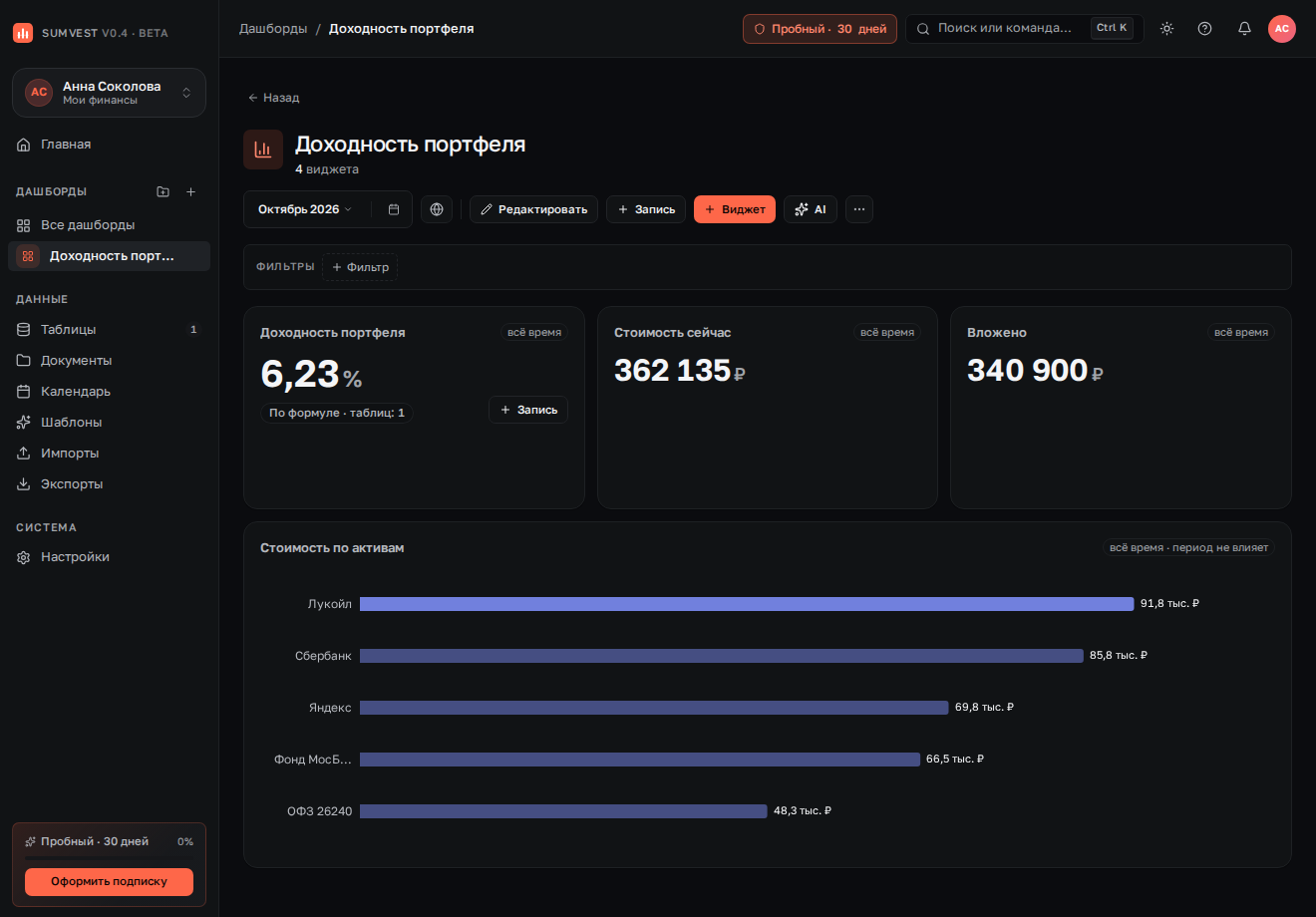The width and height of the screenshot is (1316, 917).
Task: Open Настройки in sidebar
Action: point(109,556)
